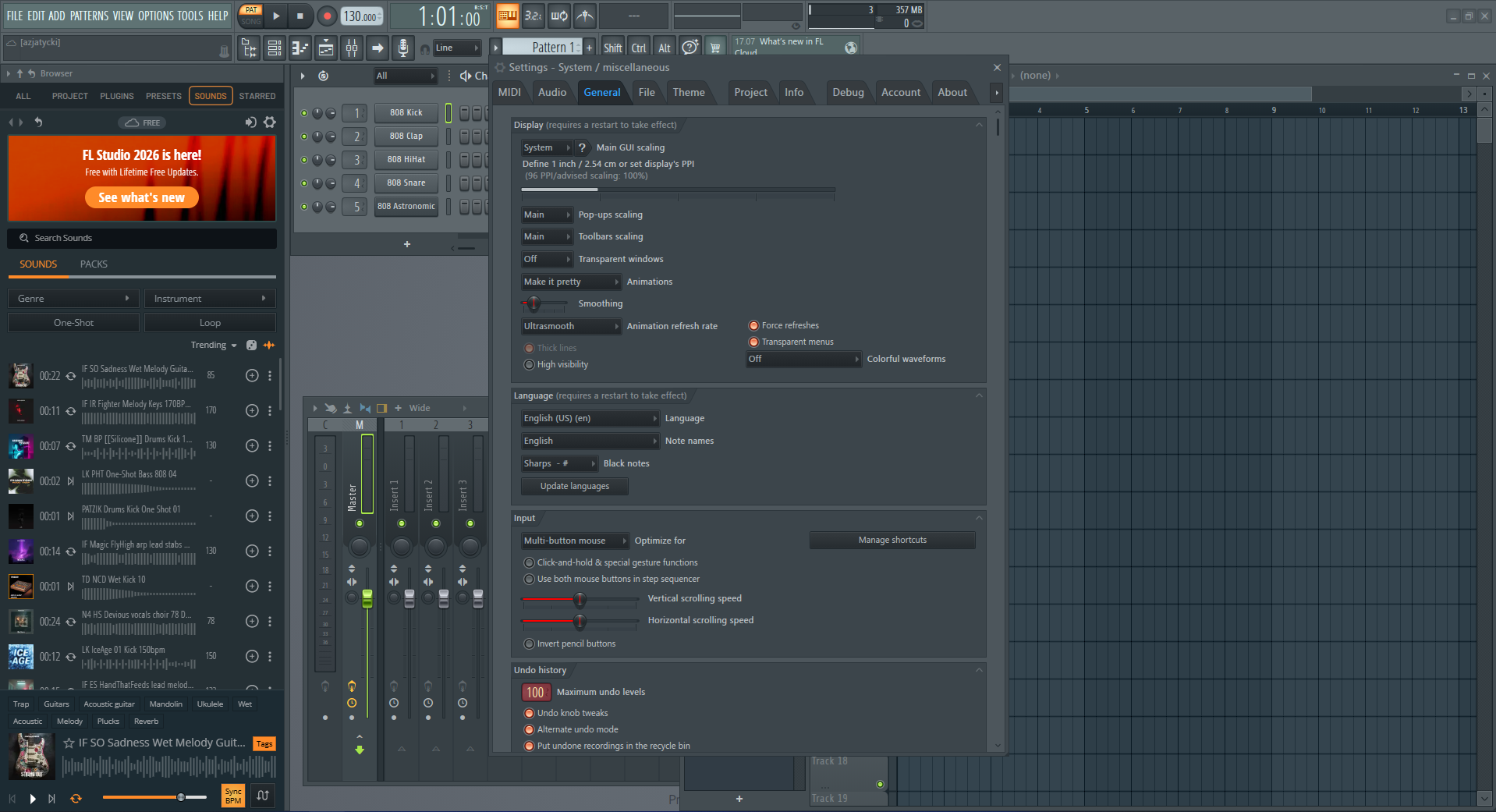The width and height of the screenshot is (1496, 812).
Task: Select the One-Shot filter button
Action: click(73, 323)
